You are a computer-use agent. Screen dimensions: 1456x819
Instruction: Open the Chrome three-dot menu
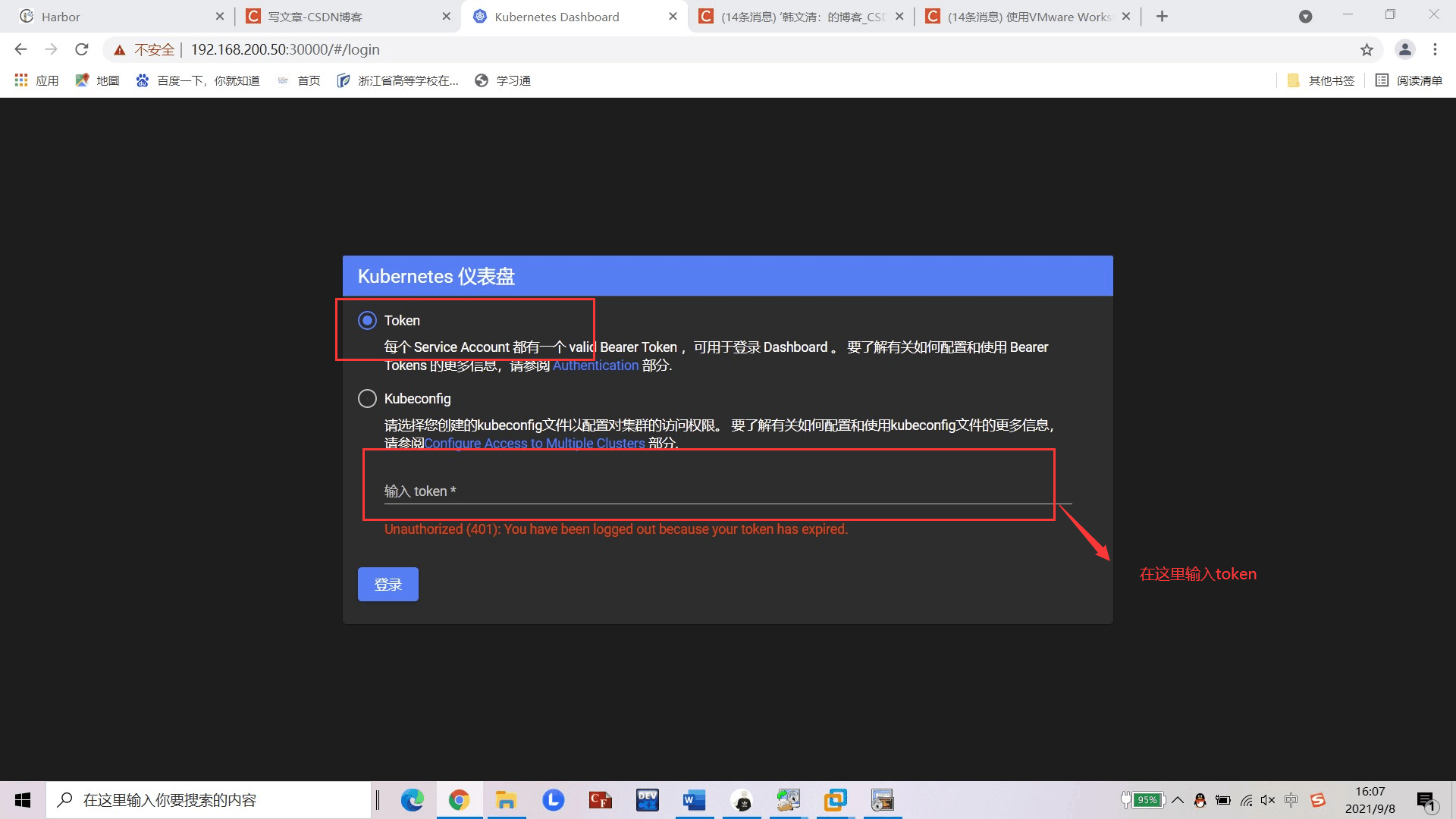tap(1435, 49)
